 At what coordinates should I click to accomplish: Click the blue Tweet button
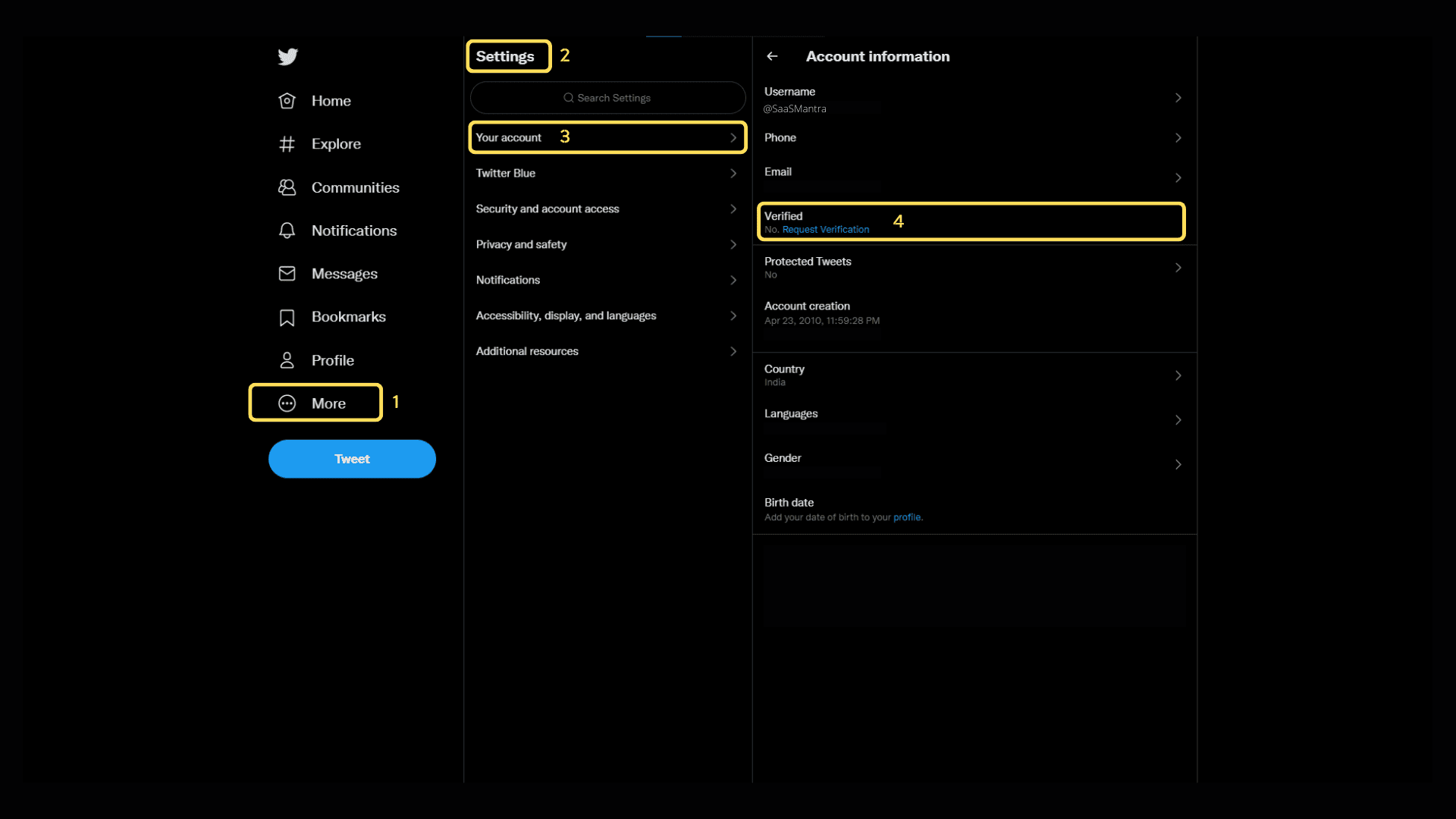coord(352,459)
